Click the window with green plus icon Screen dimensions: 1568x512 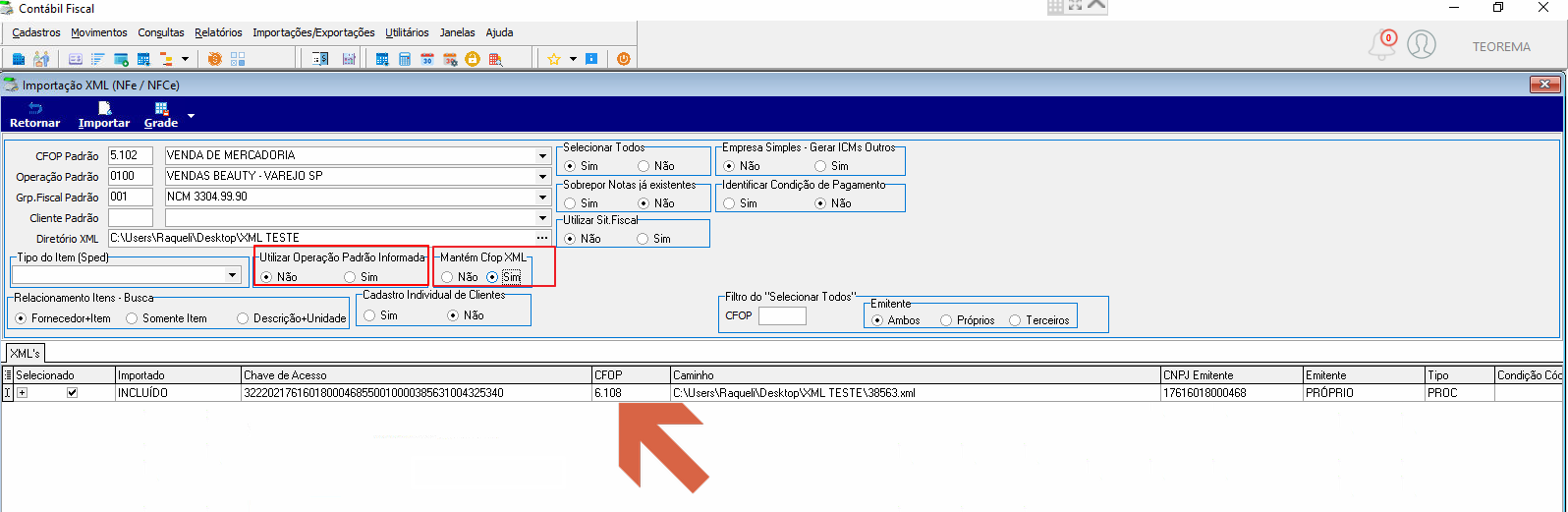121,59
